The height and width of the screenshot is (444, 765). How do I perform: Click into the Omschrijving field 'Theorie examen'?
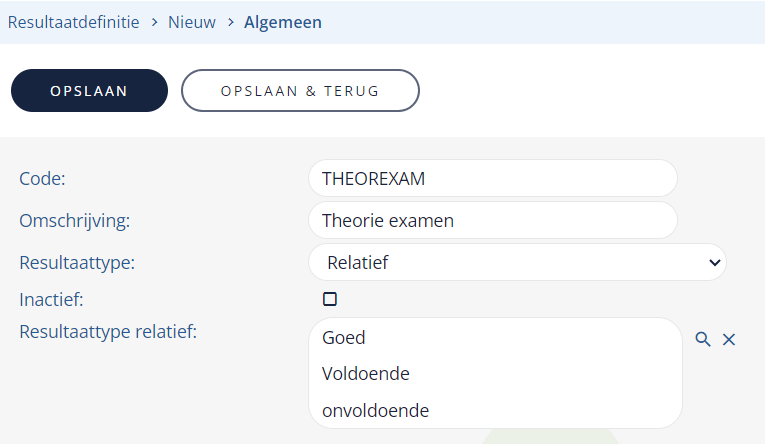[493, 221]
